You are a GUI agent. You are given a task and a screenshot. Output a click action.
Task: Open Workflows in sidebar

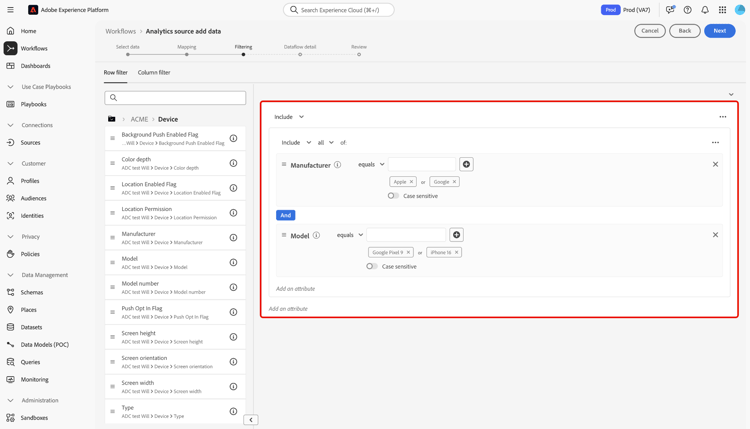[34, 48]
